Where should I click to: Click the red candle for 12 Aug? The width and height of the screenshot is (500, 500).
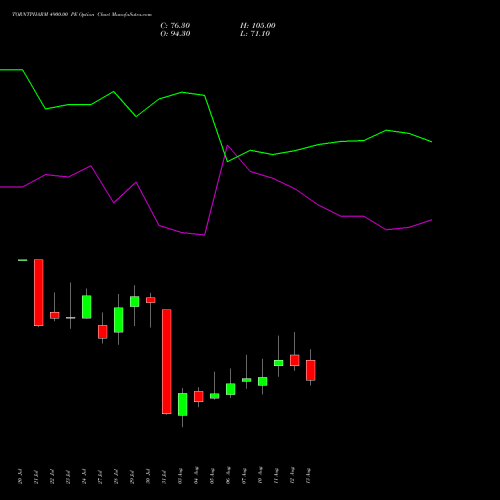295,360
